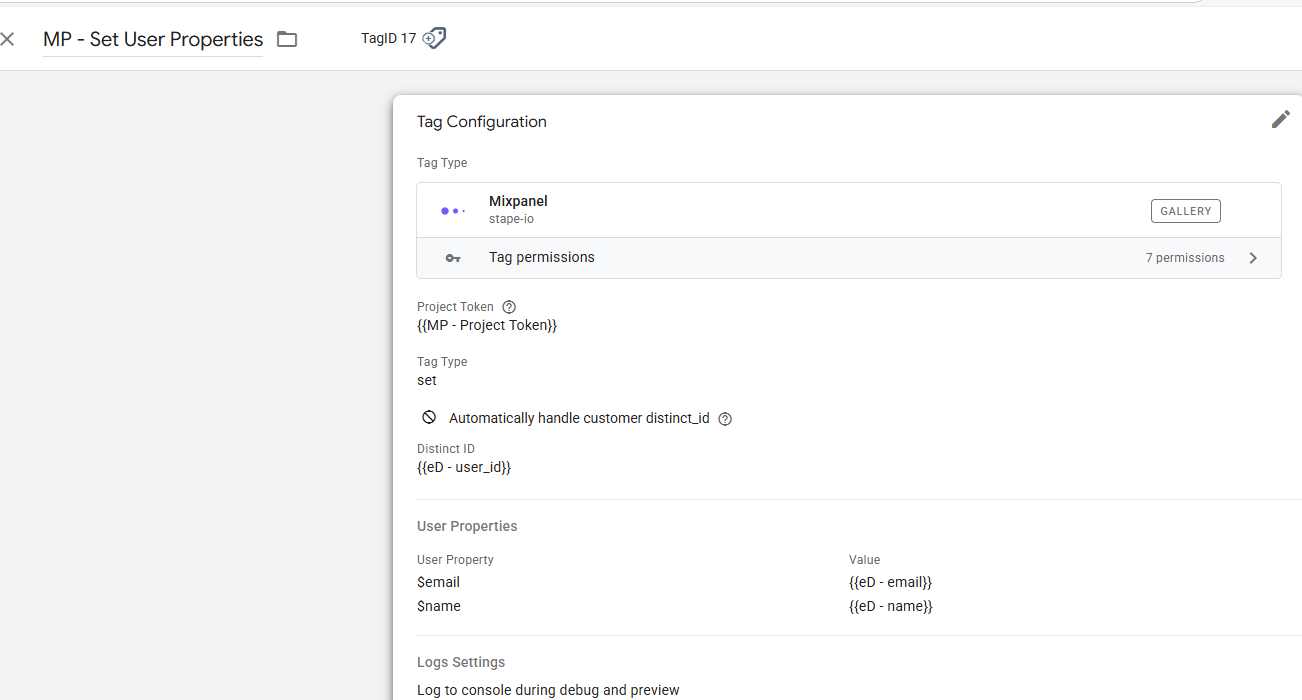This screenshot has width=1302, height=700.
Task: Click the Mixpanel purple dots logo
Action: (453, 211)
